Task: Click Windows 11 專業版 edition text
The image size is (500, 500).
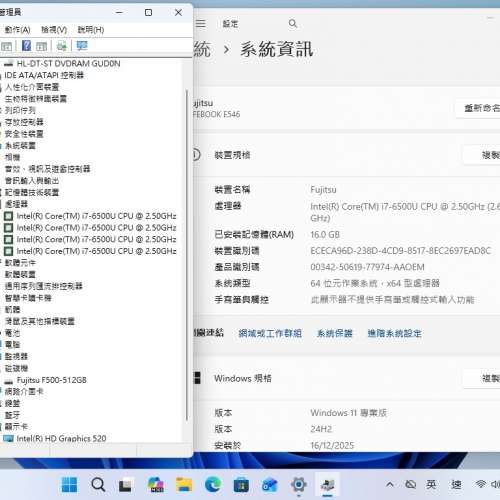Action: point(348,413)
